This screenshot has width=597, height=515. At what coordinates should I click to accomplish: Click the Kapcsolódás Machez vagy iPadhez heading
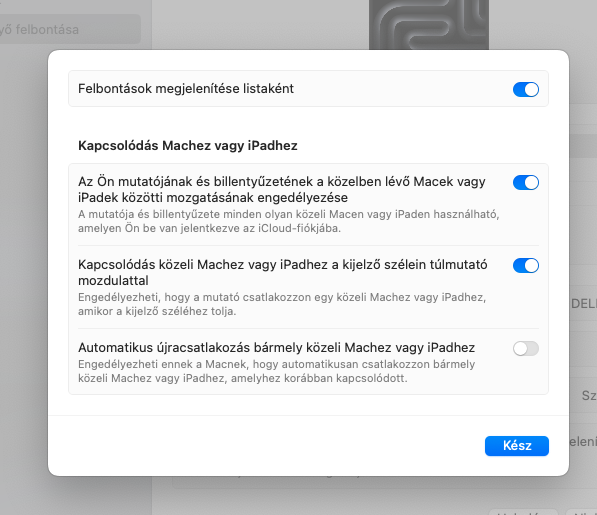[188, 145]
